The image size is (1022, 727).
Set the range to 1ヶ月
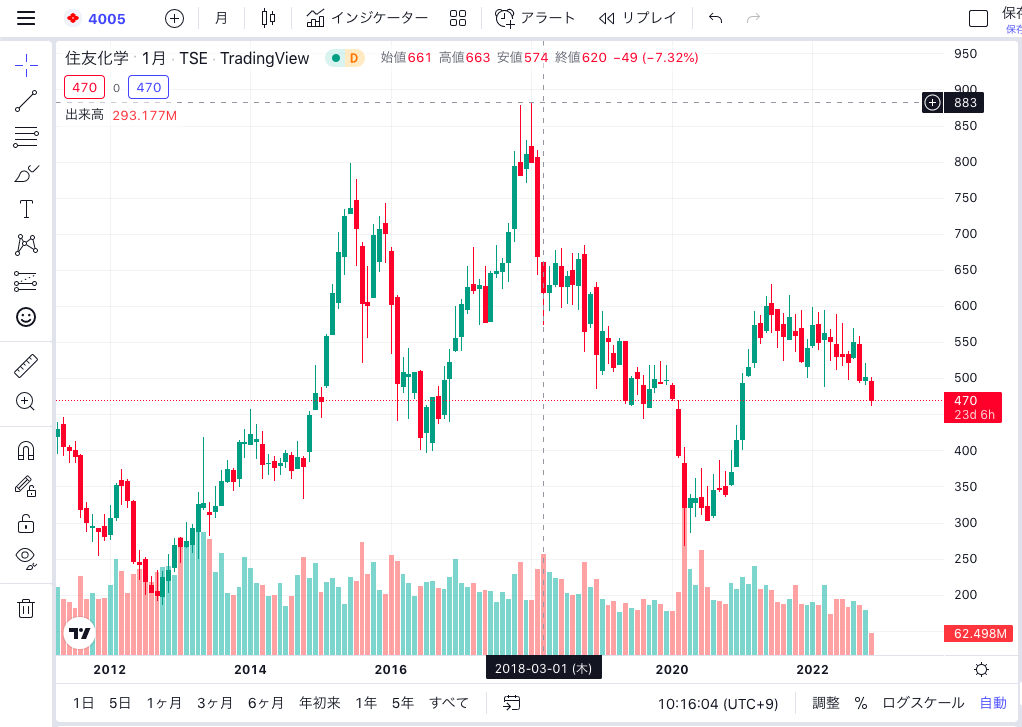(164, 703)
